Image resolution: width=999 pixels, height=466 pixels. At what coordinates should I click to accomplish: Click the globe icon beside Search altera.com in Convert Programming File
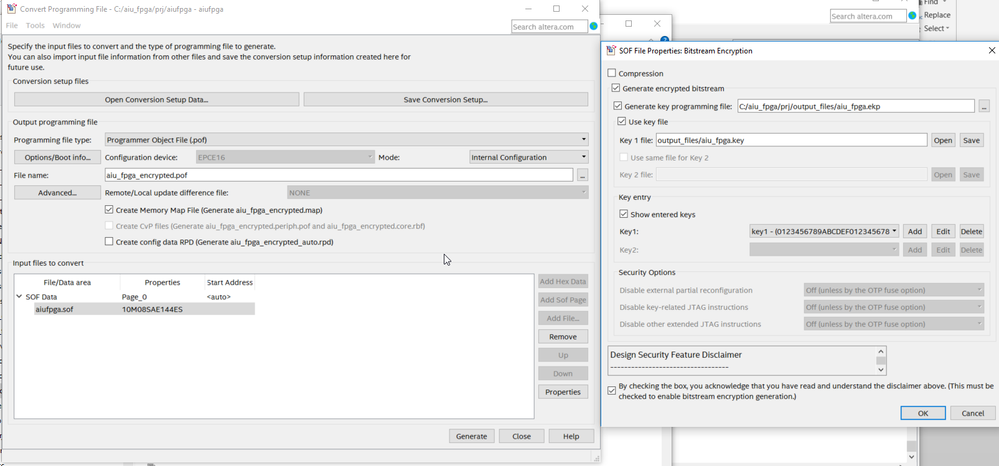594,26
